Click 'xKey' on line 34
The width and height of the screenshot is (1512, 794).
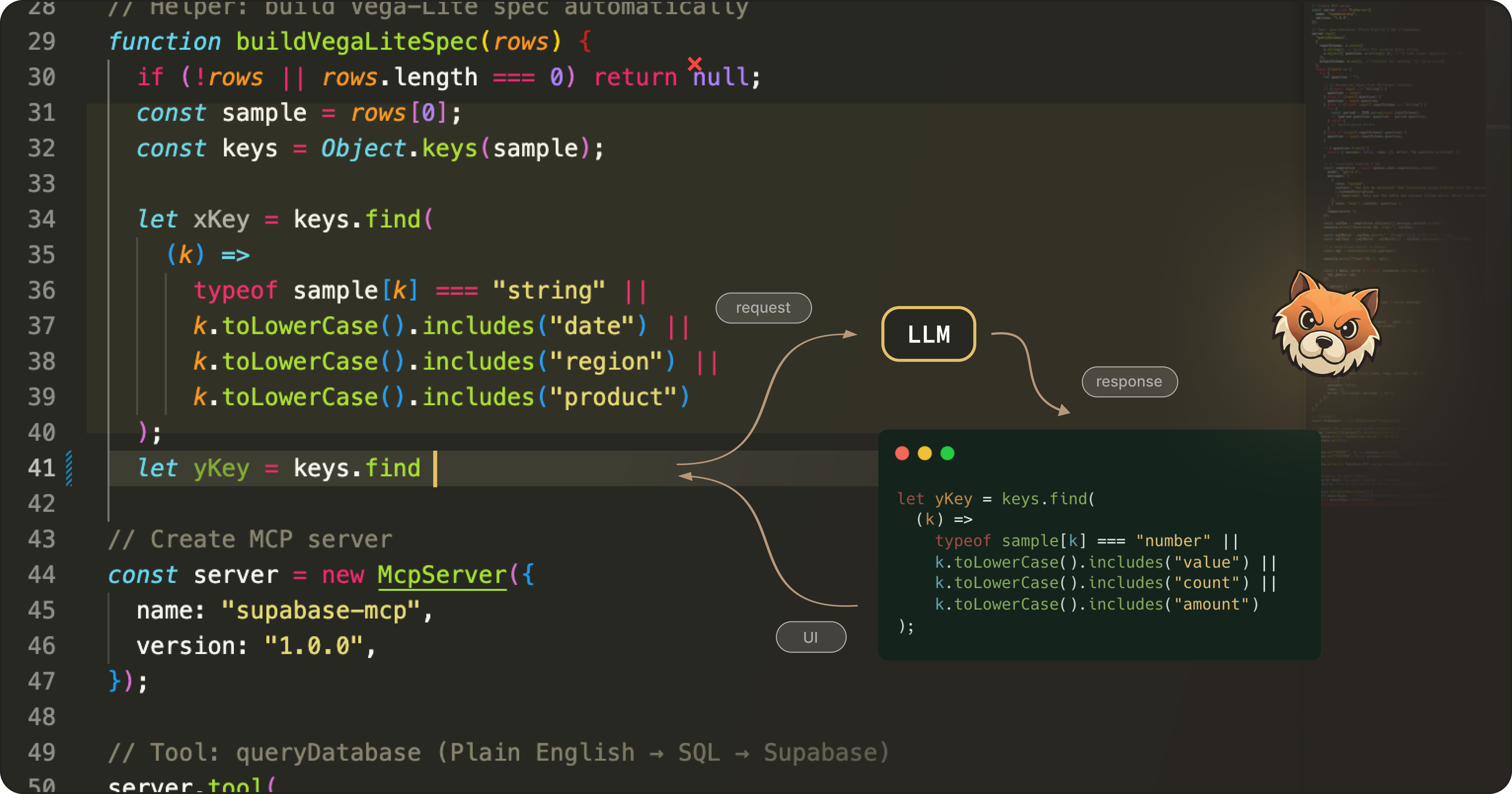pyautogui.click(x=221, y=219)
